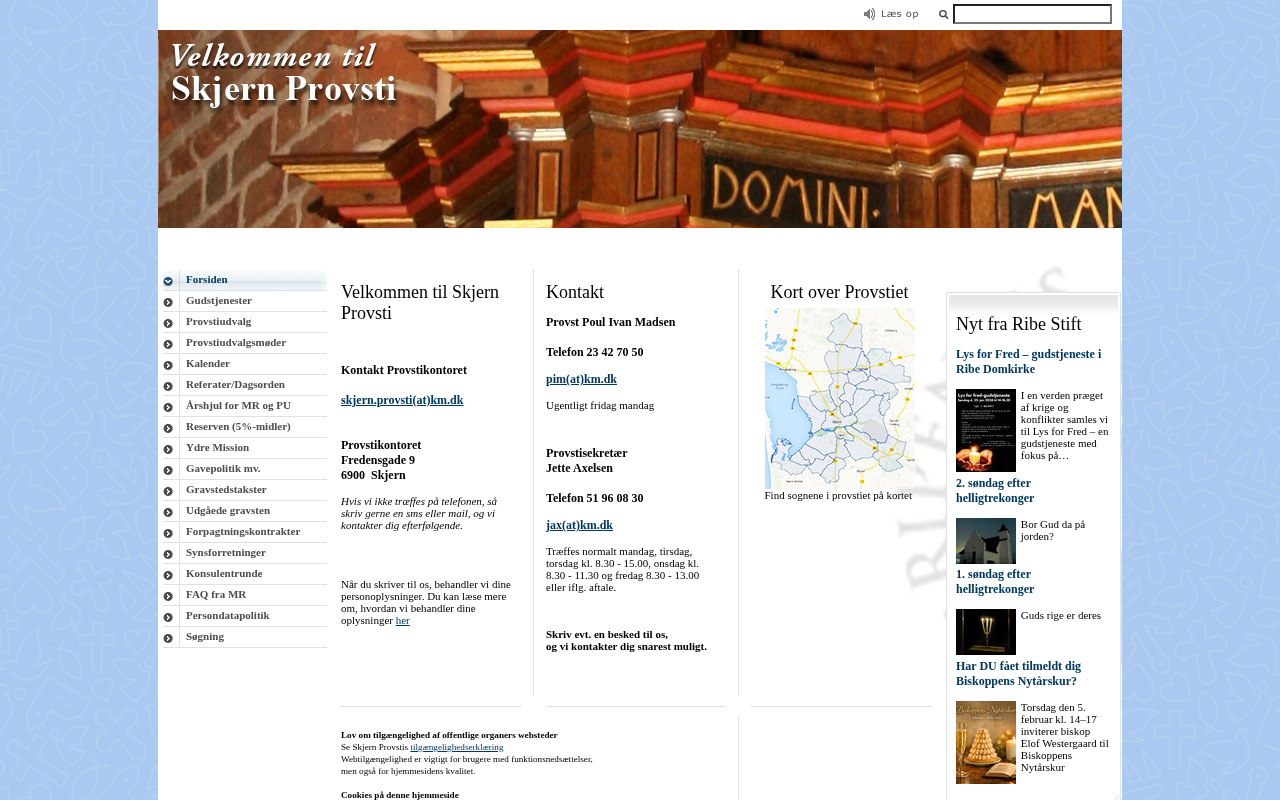Click the bullet icon beside Ydre Mission
This screenshot has width=1280, height=800.
[x=168, y=449]
